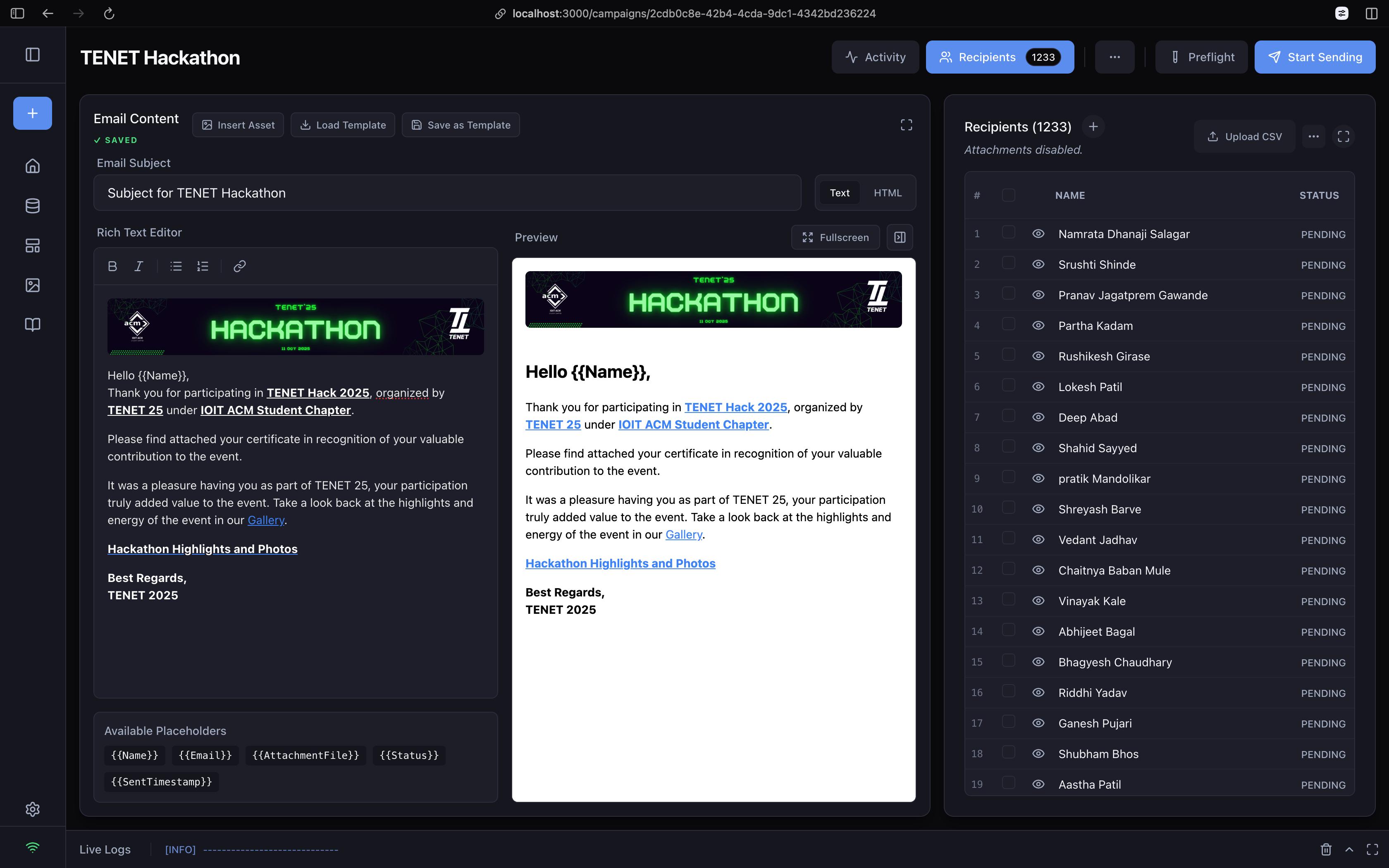Check the box for Partha Kadam
The image size is (1389, 868).
1008,324
